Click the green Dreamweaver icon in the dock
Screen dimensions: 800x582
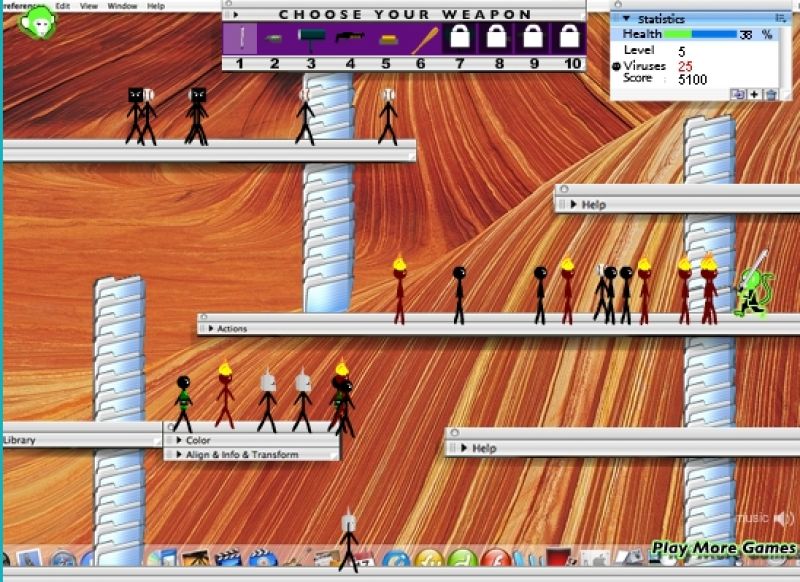click(462, 560)
